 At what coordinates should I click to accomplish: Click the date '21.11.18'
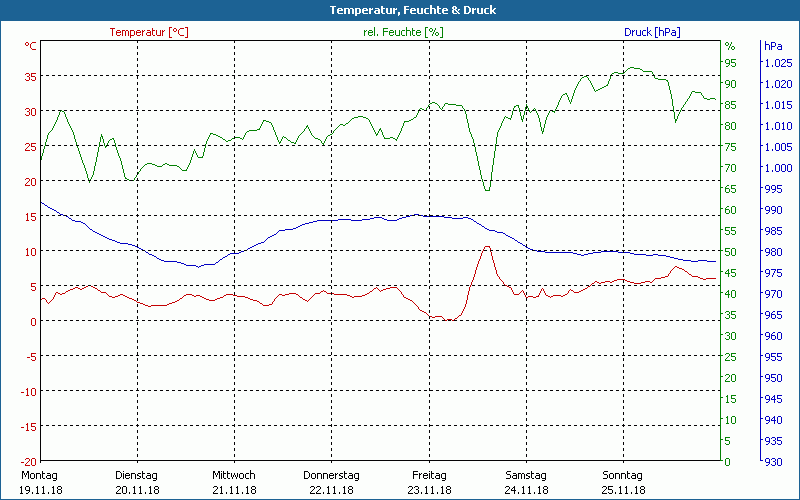234,490
